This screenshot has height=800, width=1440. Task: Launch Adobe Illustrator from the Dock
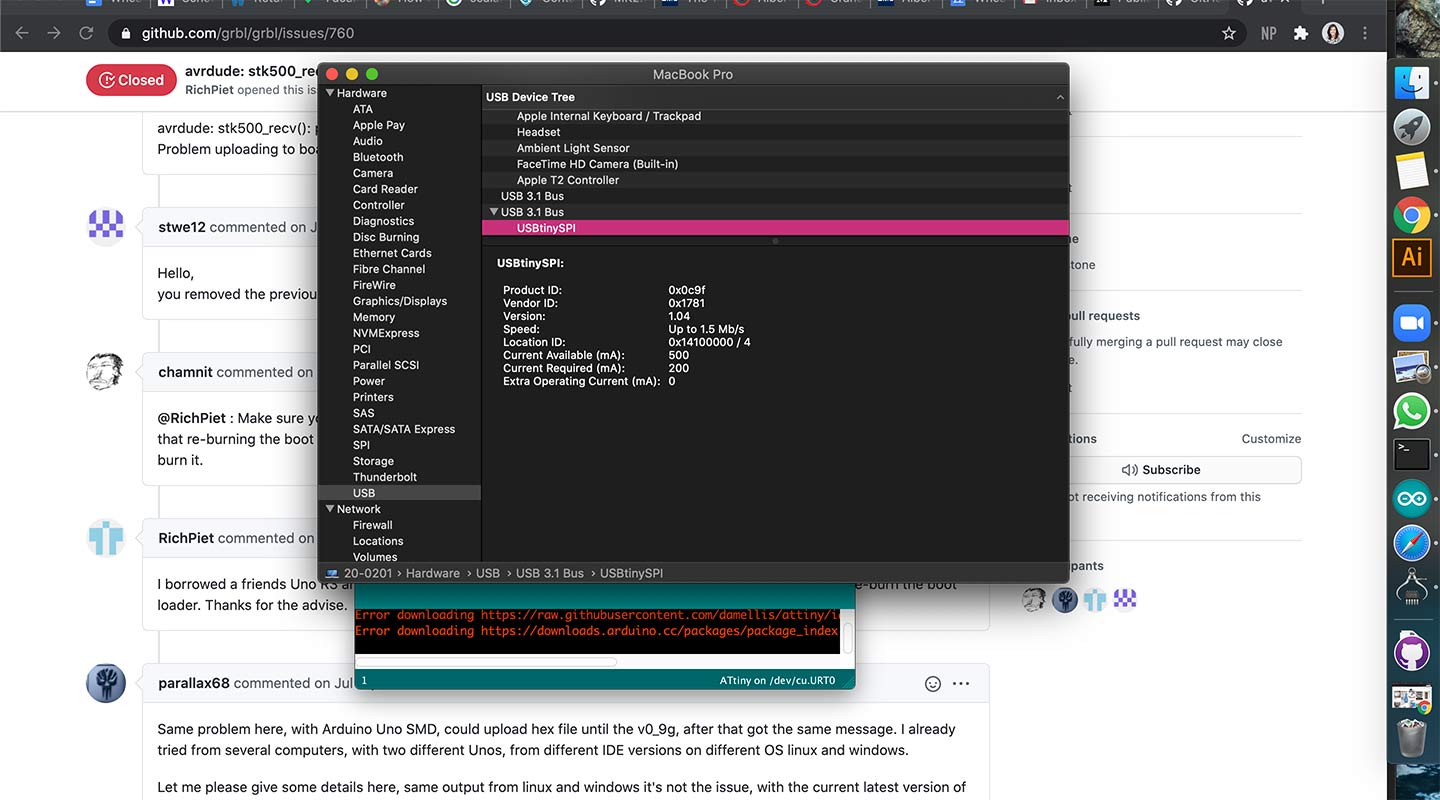pyautogui.click(x=1412, y=258)
